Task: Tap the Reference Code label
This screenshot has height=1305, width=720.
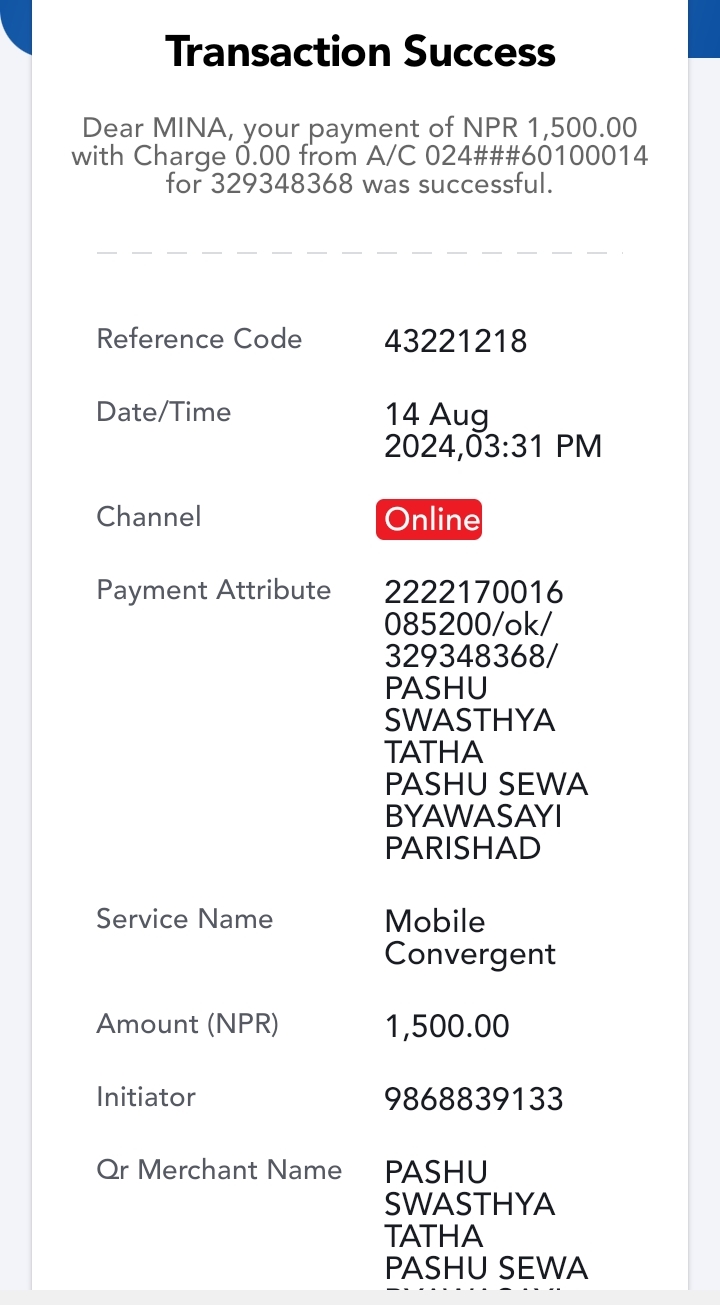Action: click(199, 339)
